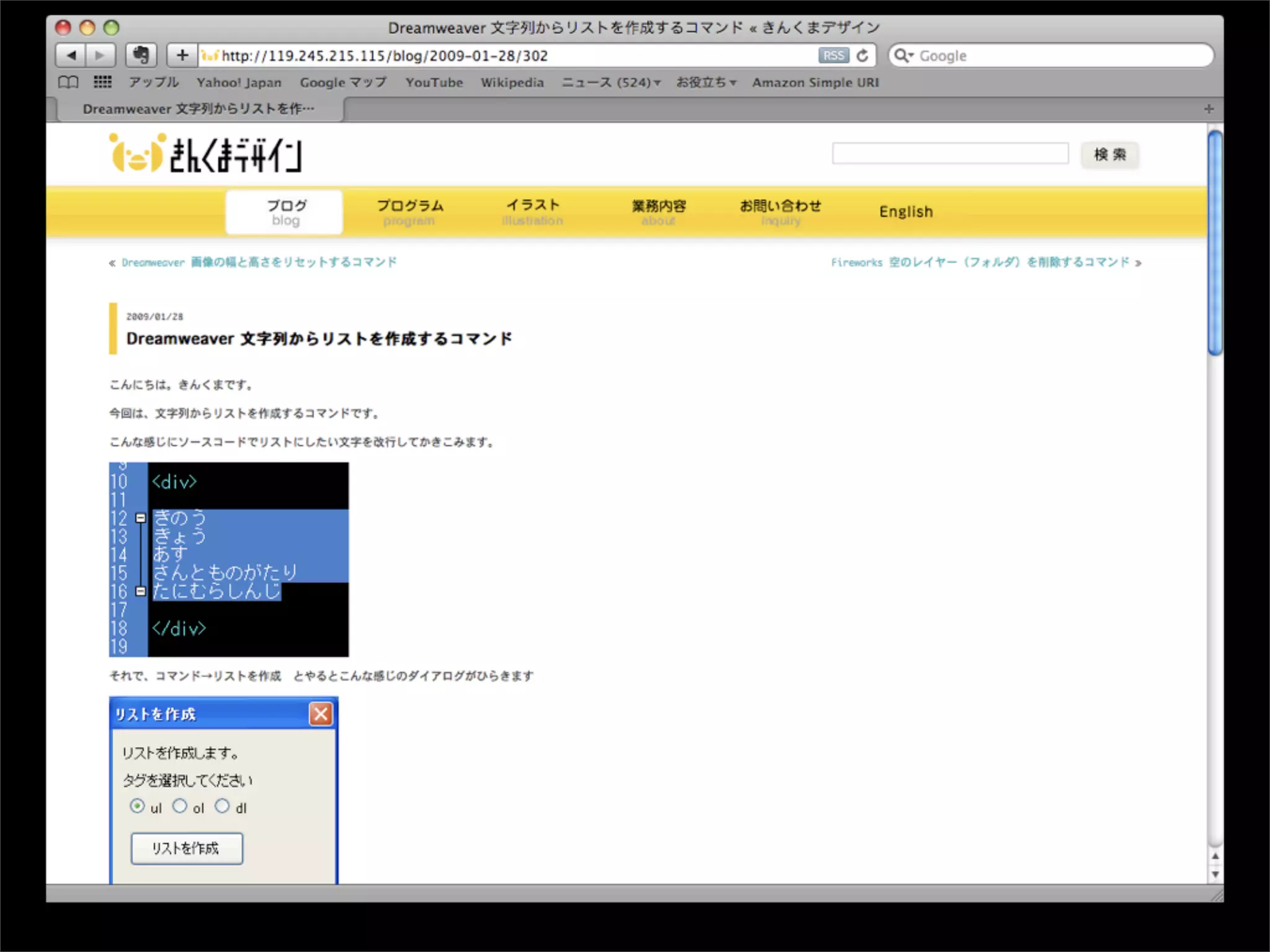Viewport: 1270px width, 952px height.
Task: Open the previous post link about Dreamweaver 画像
Action: coord(259,262)
